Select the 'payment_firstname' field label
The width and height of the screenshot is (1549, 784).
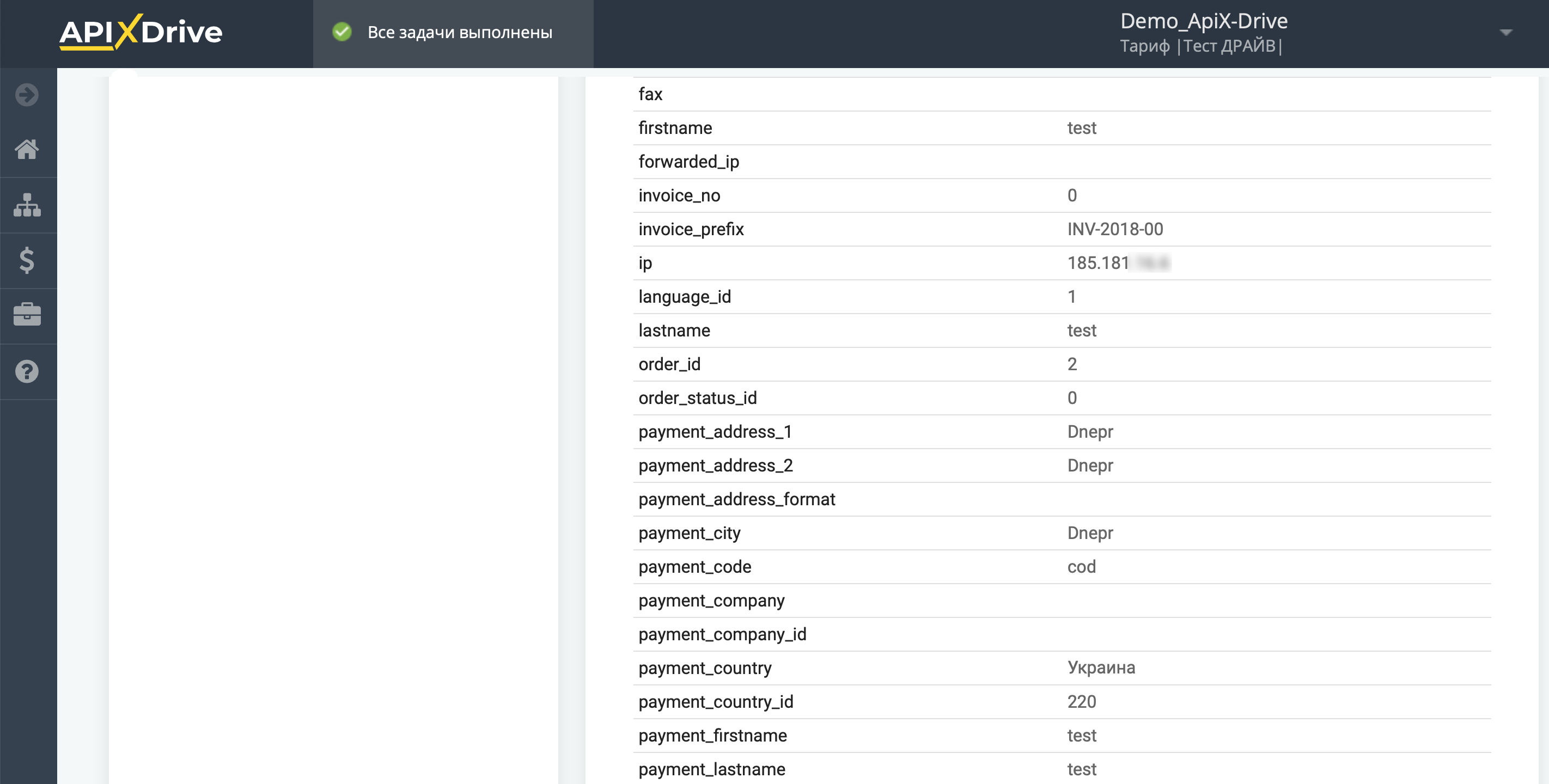(713, 736)
